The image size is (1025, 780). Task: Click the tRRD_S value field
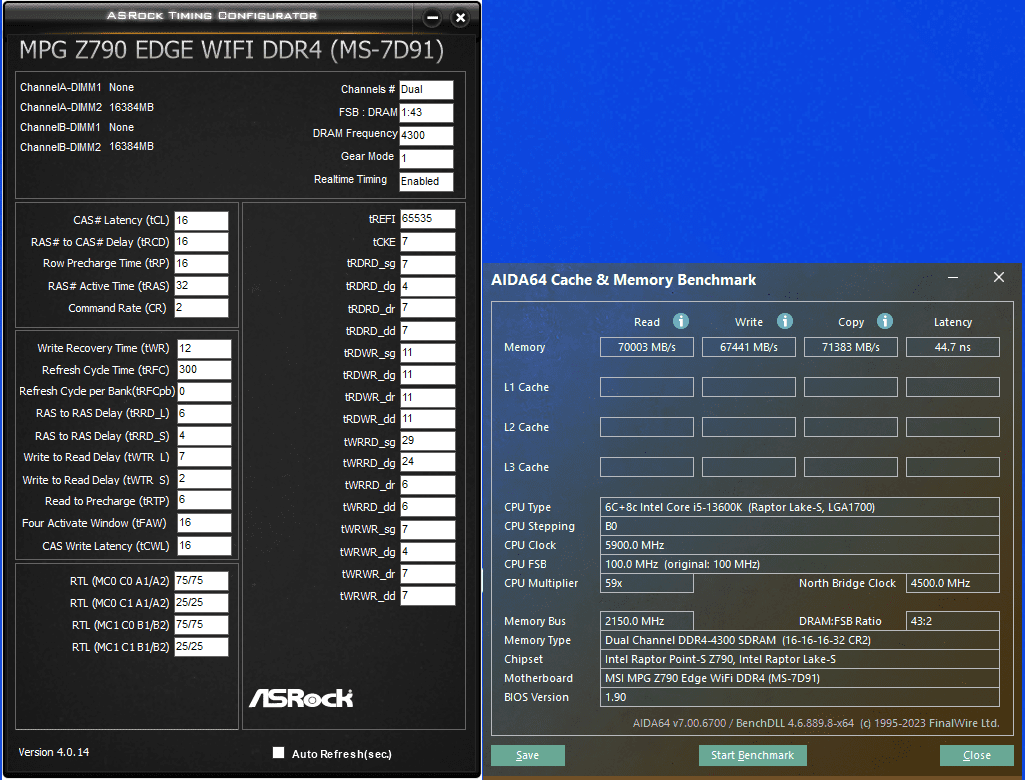tap(204, 435)
